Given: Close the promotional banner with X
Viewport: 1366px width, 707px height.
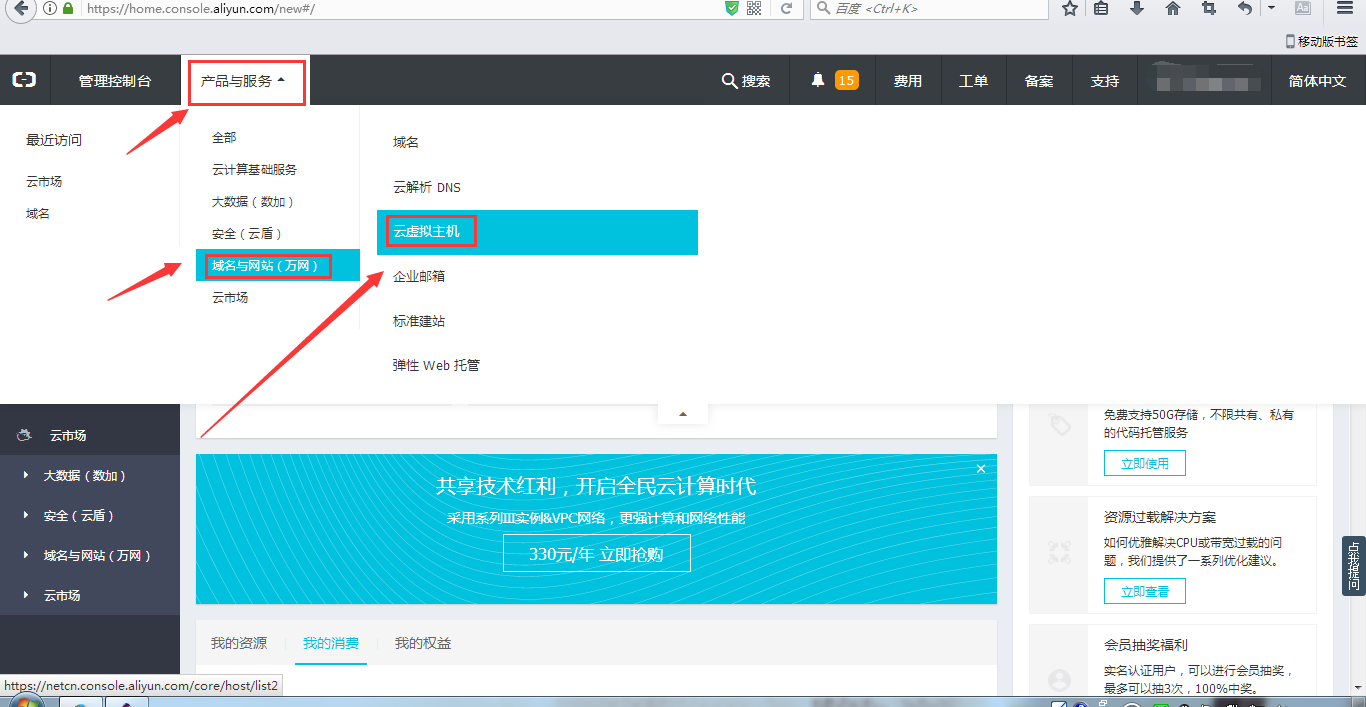Looking at the screenshot, I should (981, 469).
